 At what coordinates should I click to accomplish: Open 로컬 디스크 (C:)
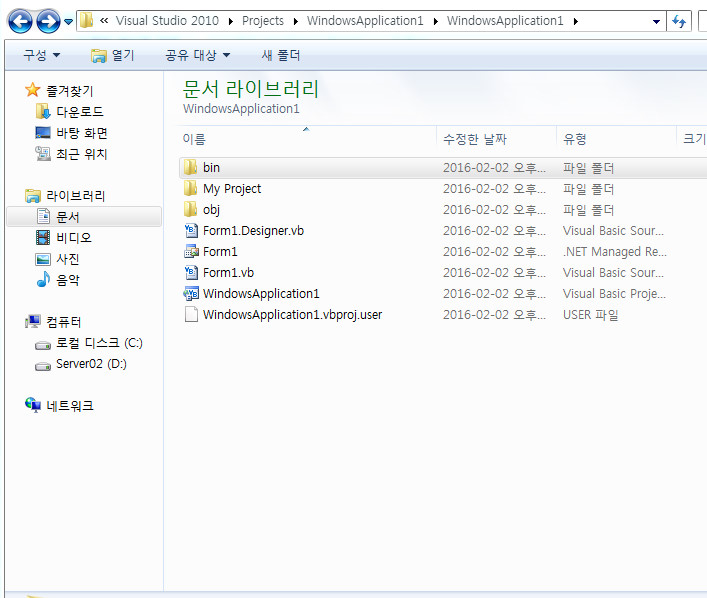[99, 343]
